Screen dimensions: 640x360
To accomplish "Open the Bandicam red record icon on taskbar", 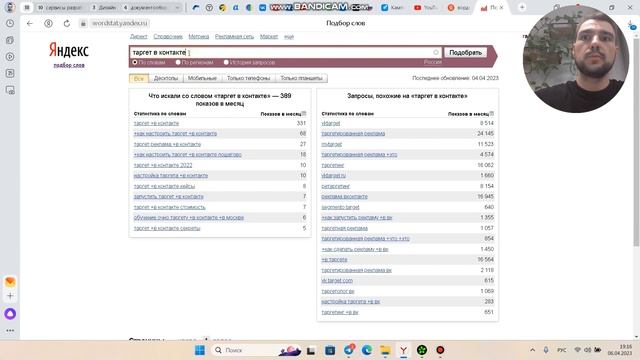I will pyautogui.click(x=440, y=350).
